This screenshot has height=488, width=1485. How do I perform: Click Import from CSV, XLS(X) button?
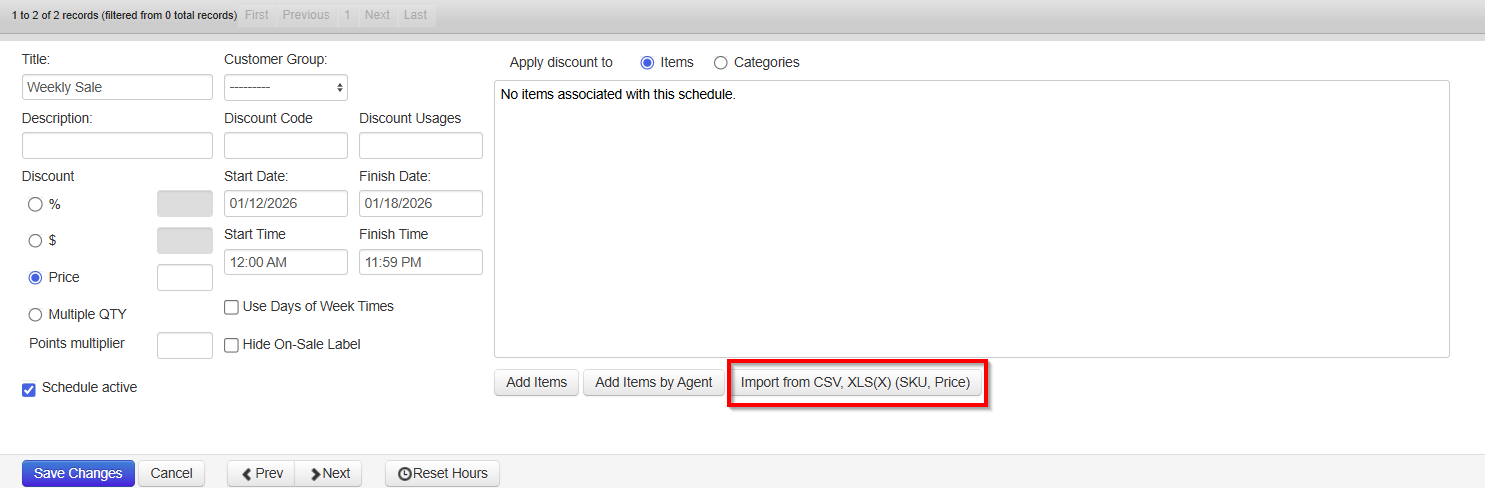click(856, 382)
